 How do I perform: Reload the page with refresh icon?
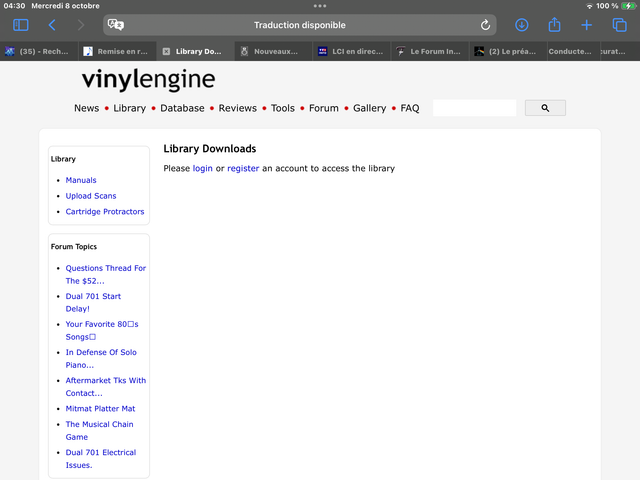pyautogui.click(x=485, y=25)
